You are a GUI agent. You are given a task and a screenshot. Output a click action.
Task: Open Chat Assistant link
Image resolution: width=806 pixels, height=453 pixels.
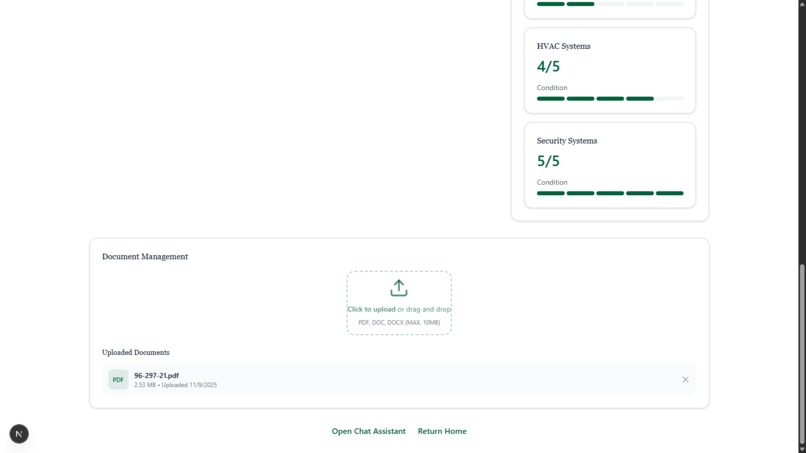369,431
